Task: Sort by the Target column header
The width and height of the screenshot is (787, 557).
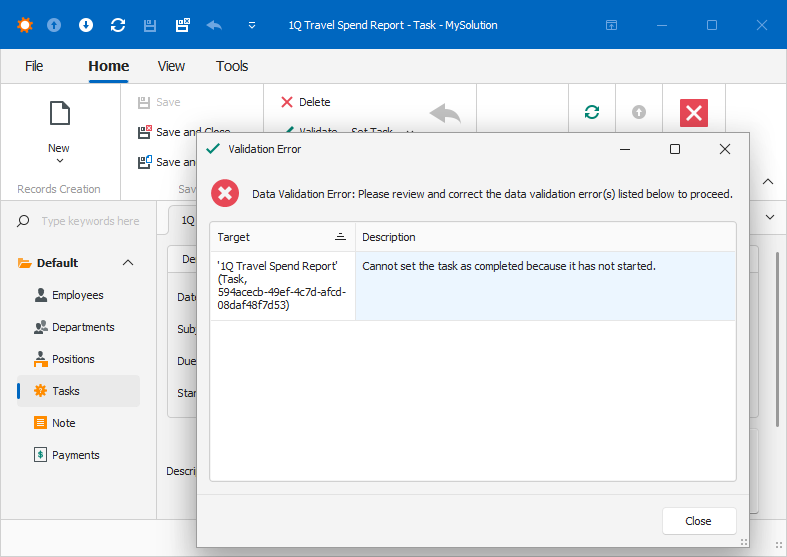Action: click(x=283, y=237)
